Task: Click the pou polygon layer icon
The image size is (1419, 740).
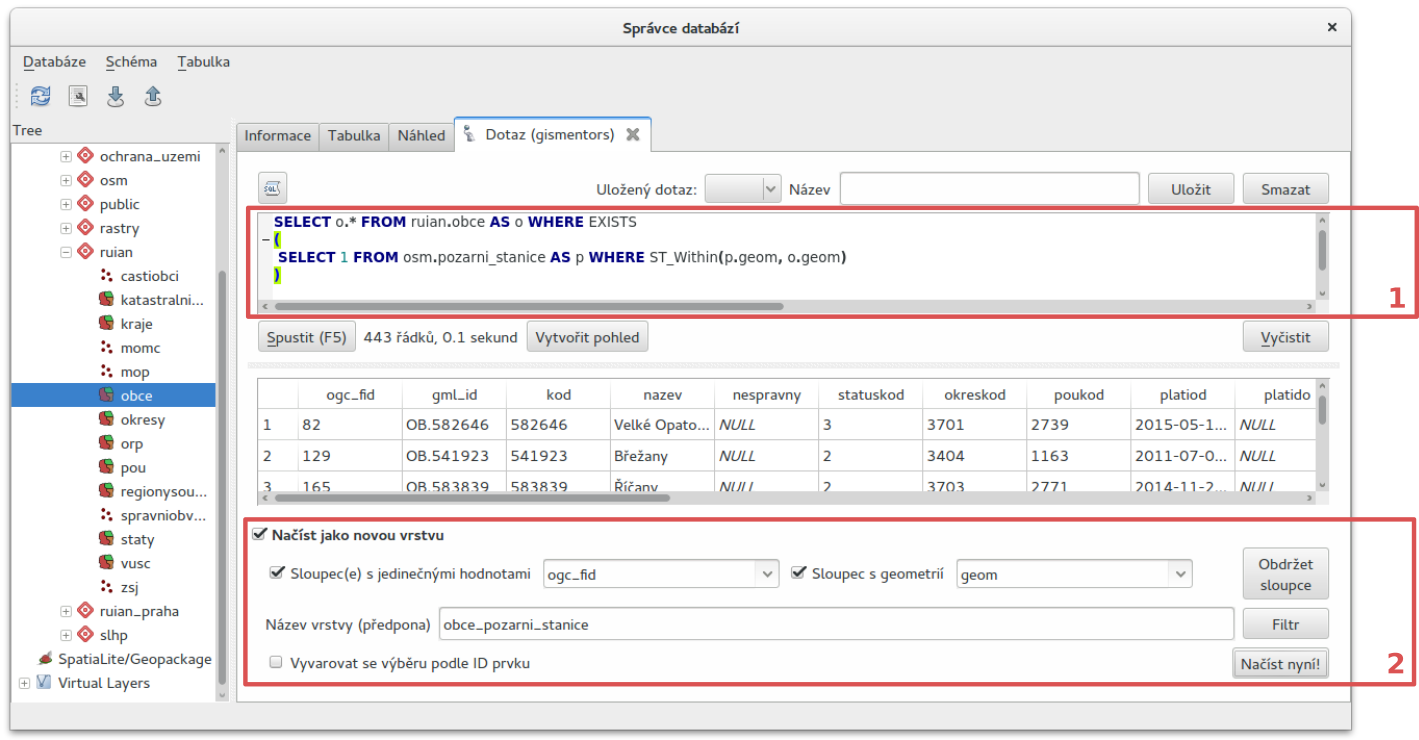Action: pos(106,468)
